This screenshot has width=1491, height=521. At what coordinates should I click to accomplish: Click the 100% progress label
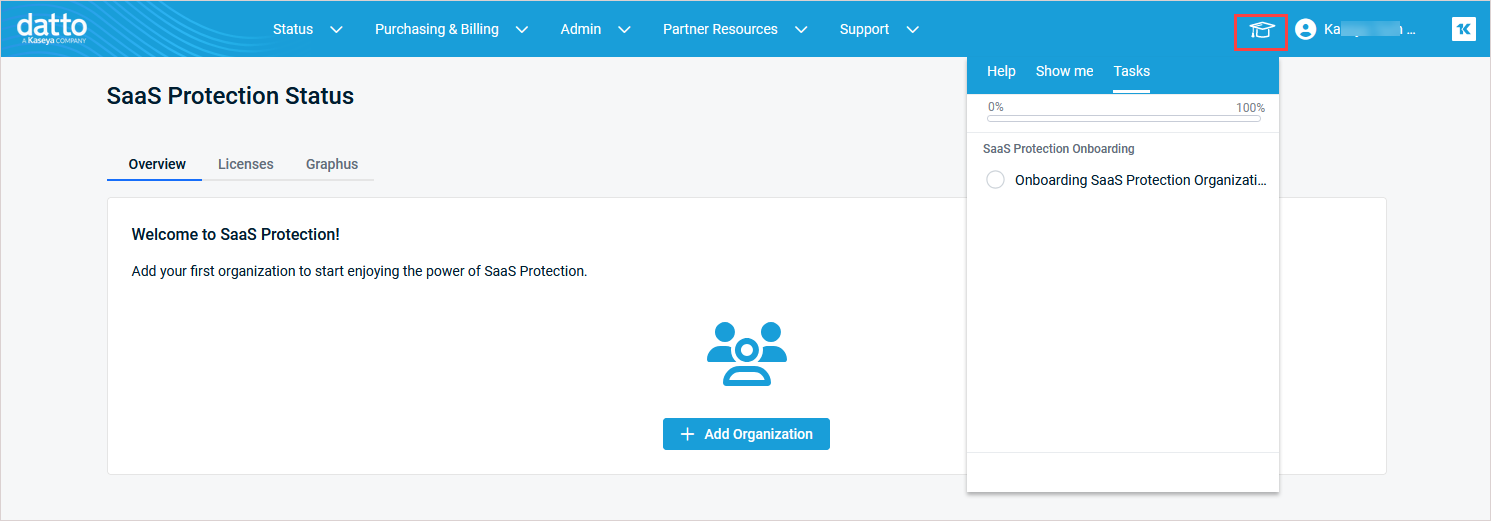pyautogui.click(x=1250, y=107)
